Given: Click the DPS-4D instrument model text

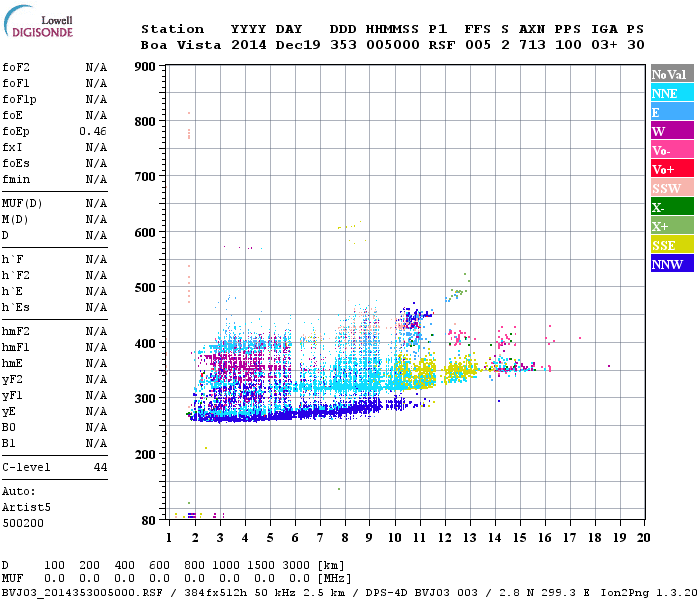Looking at the screenshot, I should (x=387, y=593).
